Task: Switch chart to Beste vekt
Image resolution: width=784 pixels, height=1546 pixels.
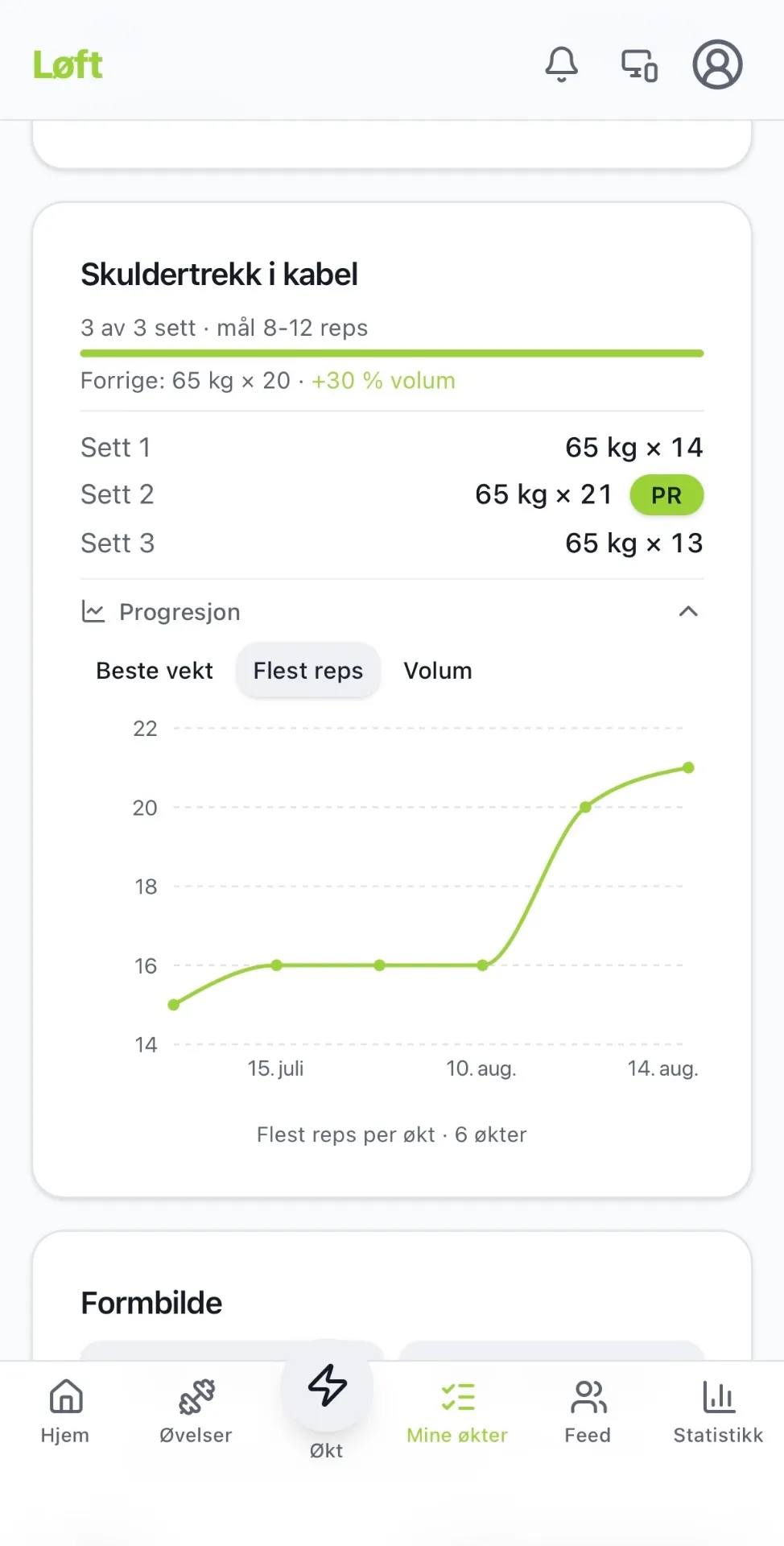Action: pos(155,671)
